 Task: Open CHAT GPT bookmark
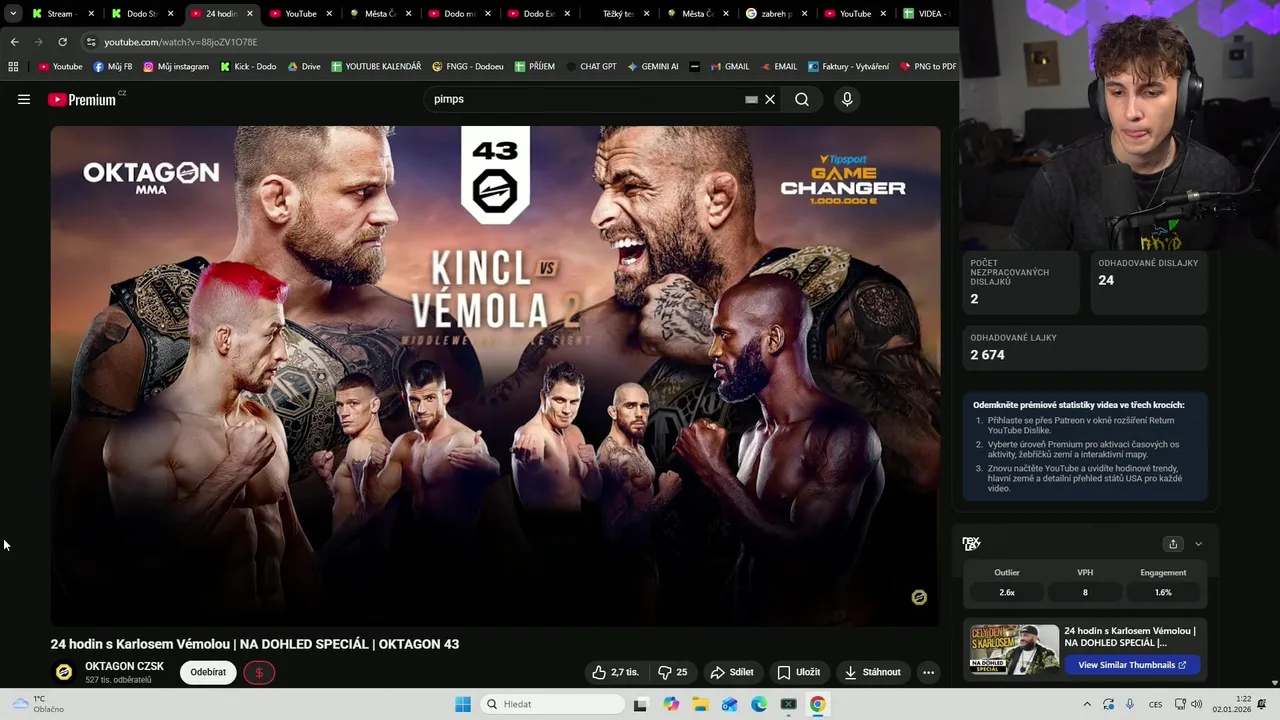(591, 67)
